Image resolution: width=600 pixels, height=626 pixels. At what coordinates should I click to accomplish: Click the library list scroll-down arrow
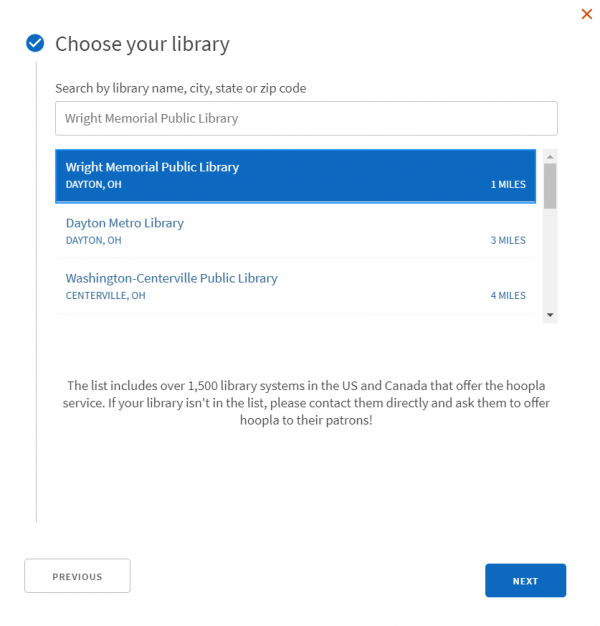coord(550,315)
